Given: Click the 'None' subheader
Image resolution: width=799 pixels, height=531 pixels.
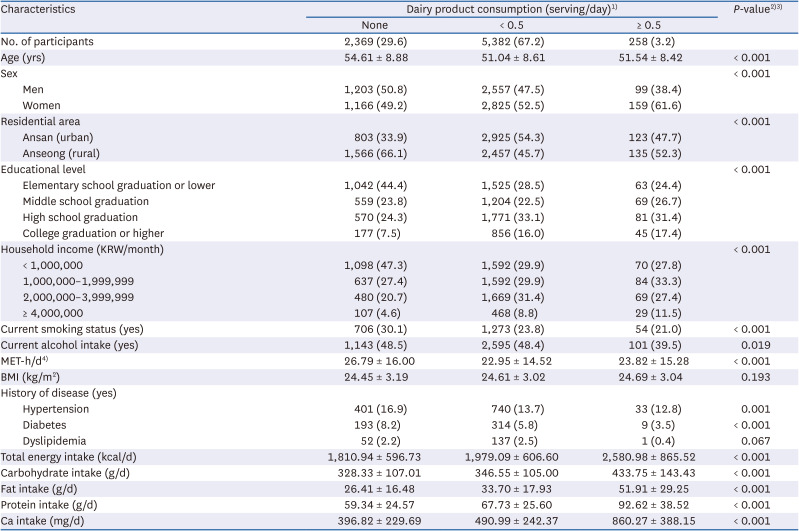Looking at the screenshot, I should (x=375, y=25).
